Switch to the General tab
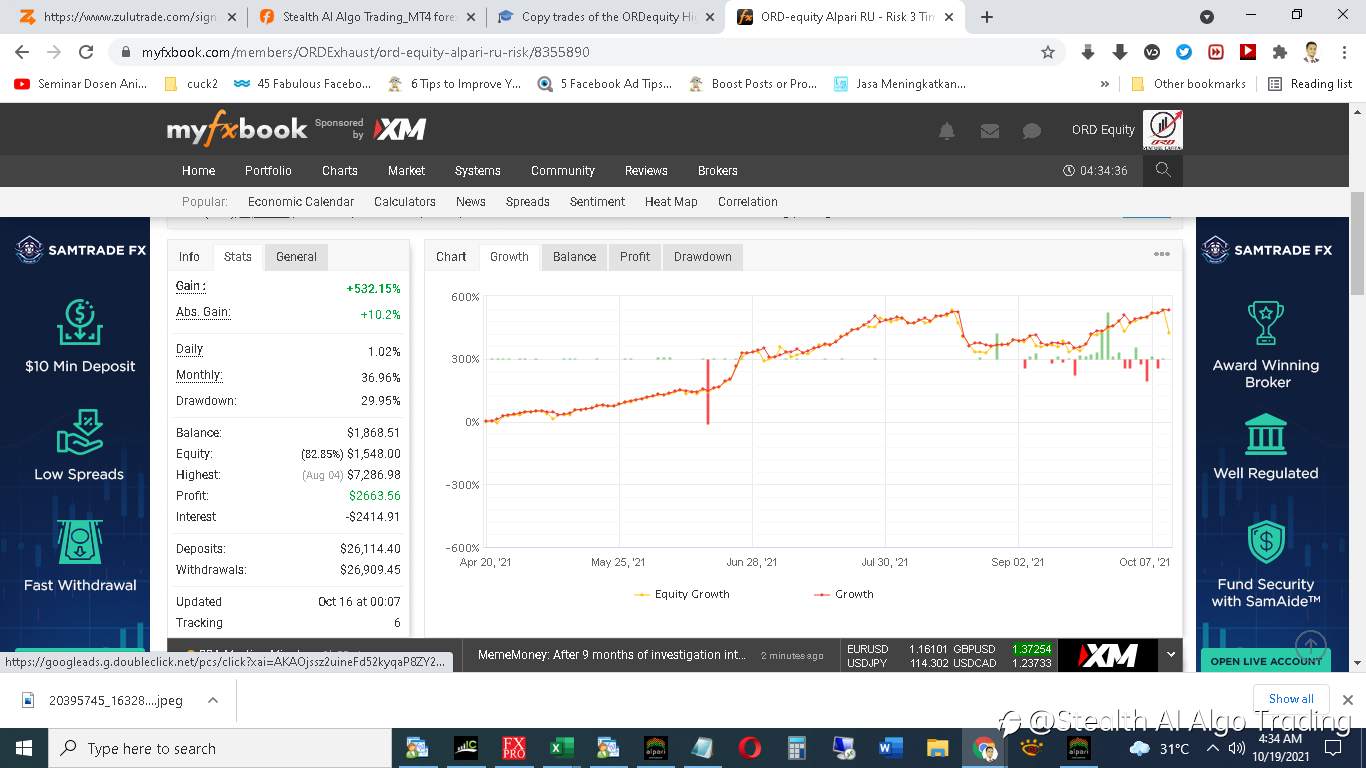The width and height of the screenshot is (1366, 768). pyautogui.click(x=296, y=257)
